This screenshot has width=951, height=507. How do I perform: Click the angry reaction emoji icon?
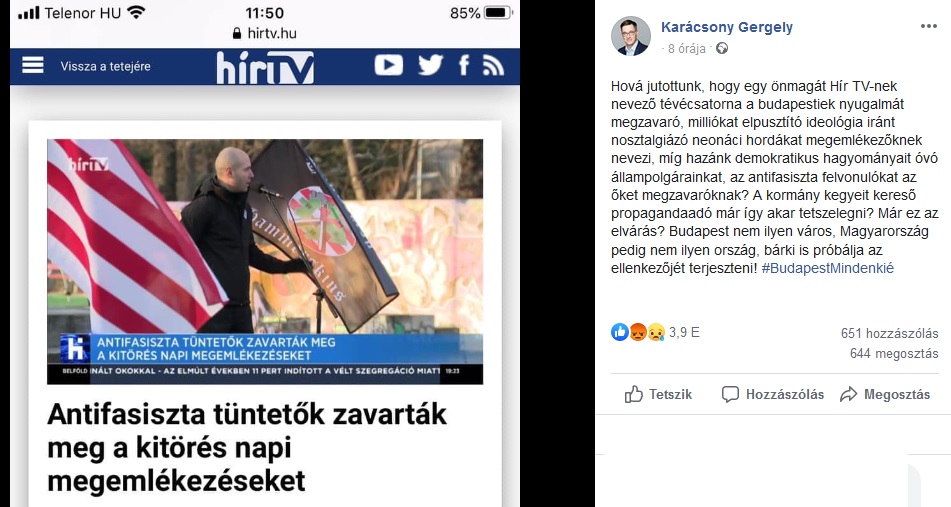tap(637, 332)
